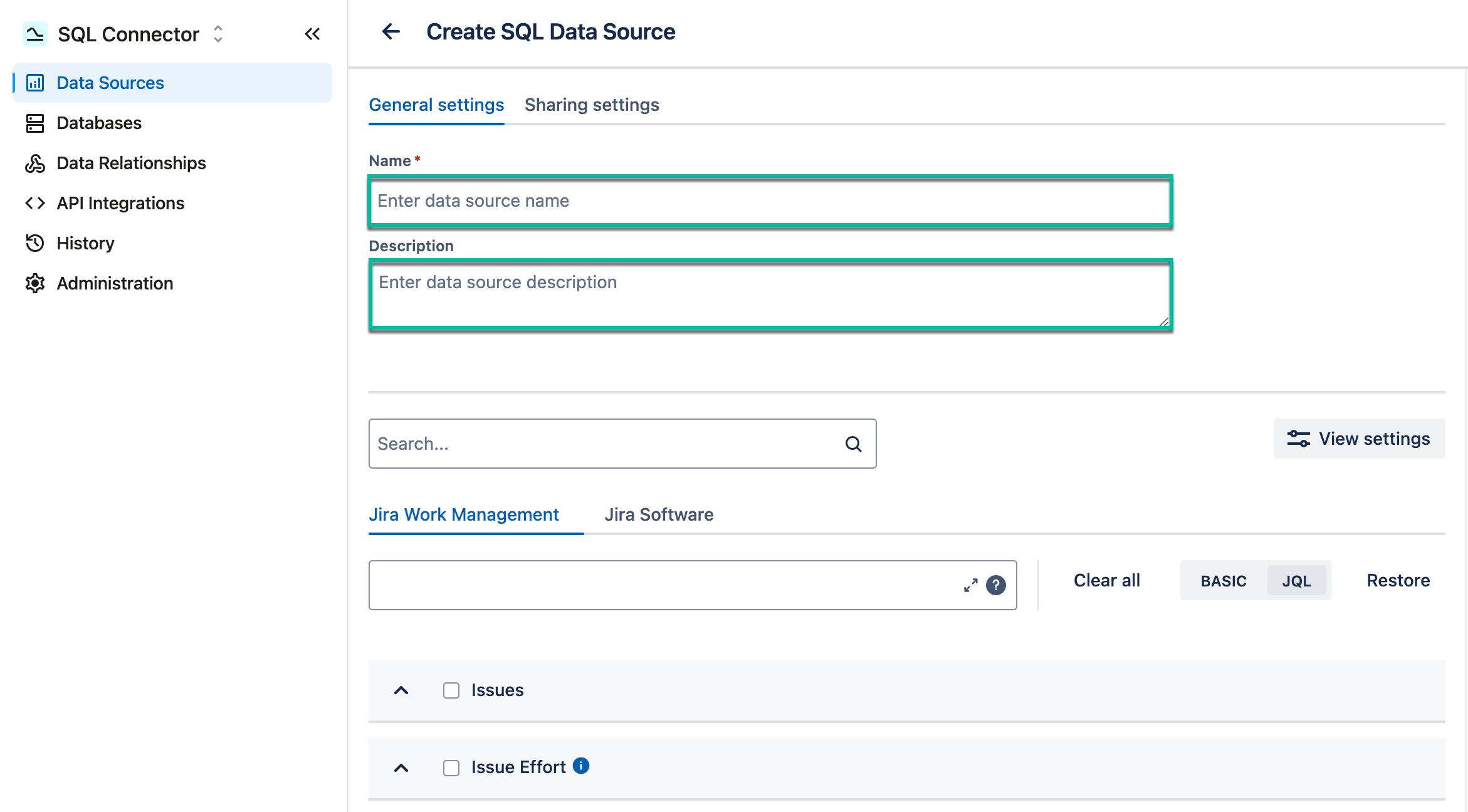Viewport: 1468px width, 812px height.
Task: Click the Clear all button
Action: coord(1106,580)
